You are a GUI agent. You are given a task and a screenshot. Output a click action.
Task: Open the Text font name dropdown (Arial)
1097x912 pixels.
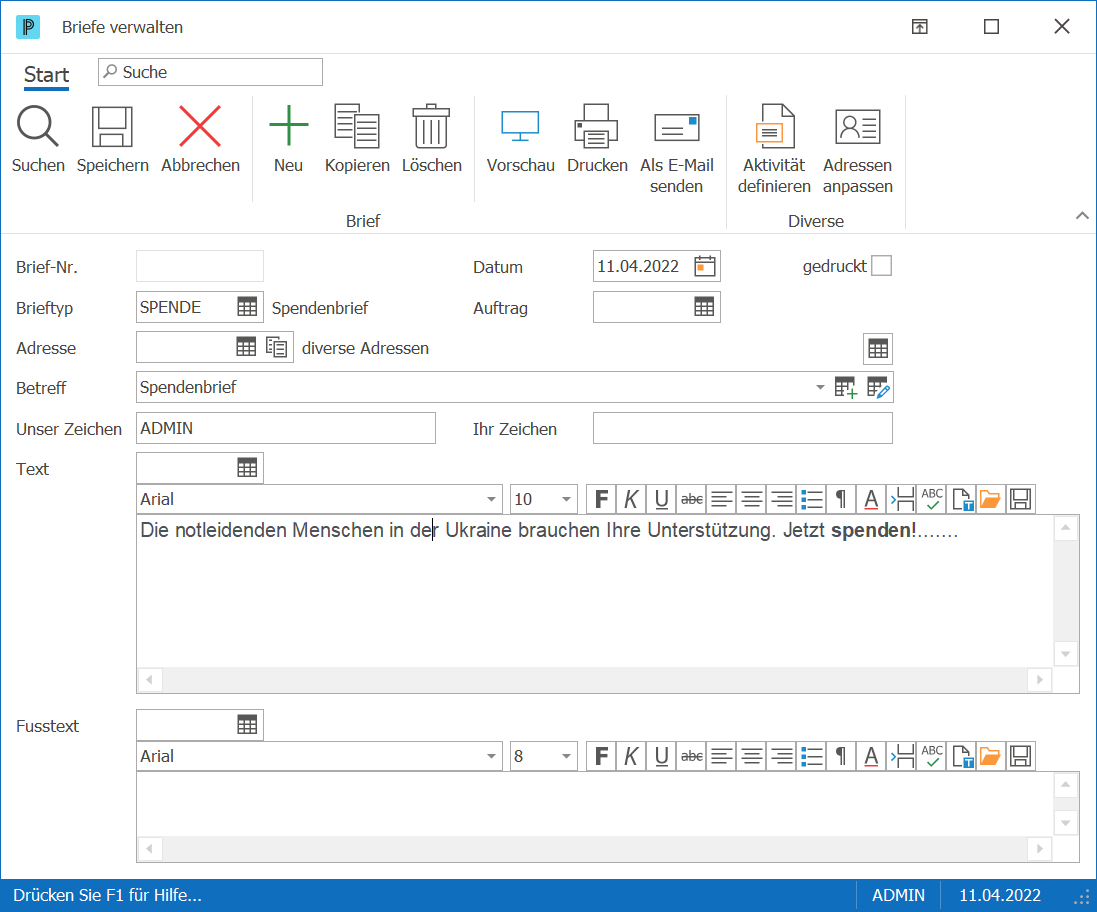pos(491,499)
